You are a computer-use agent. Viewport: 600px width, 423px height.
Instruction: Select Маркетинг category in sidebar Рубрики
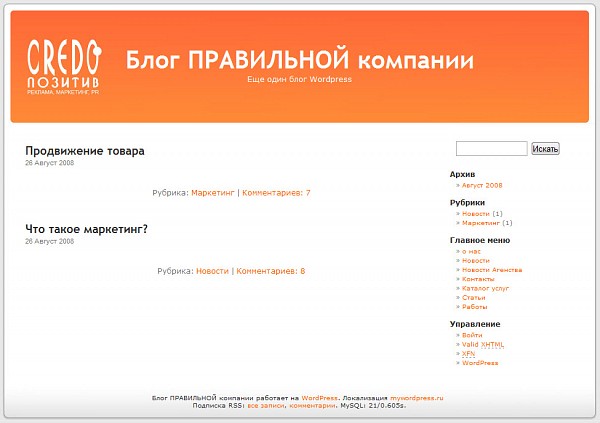click(481, 223)
